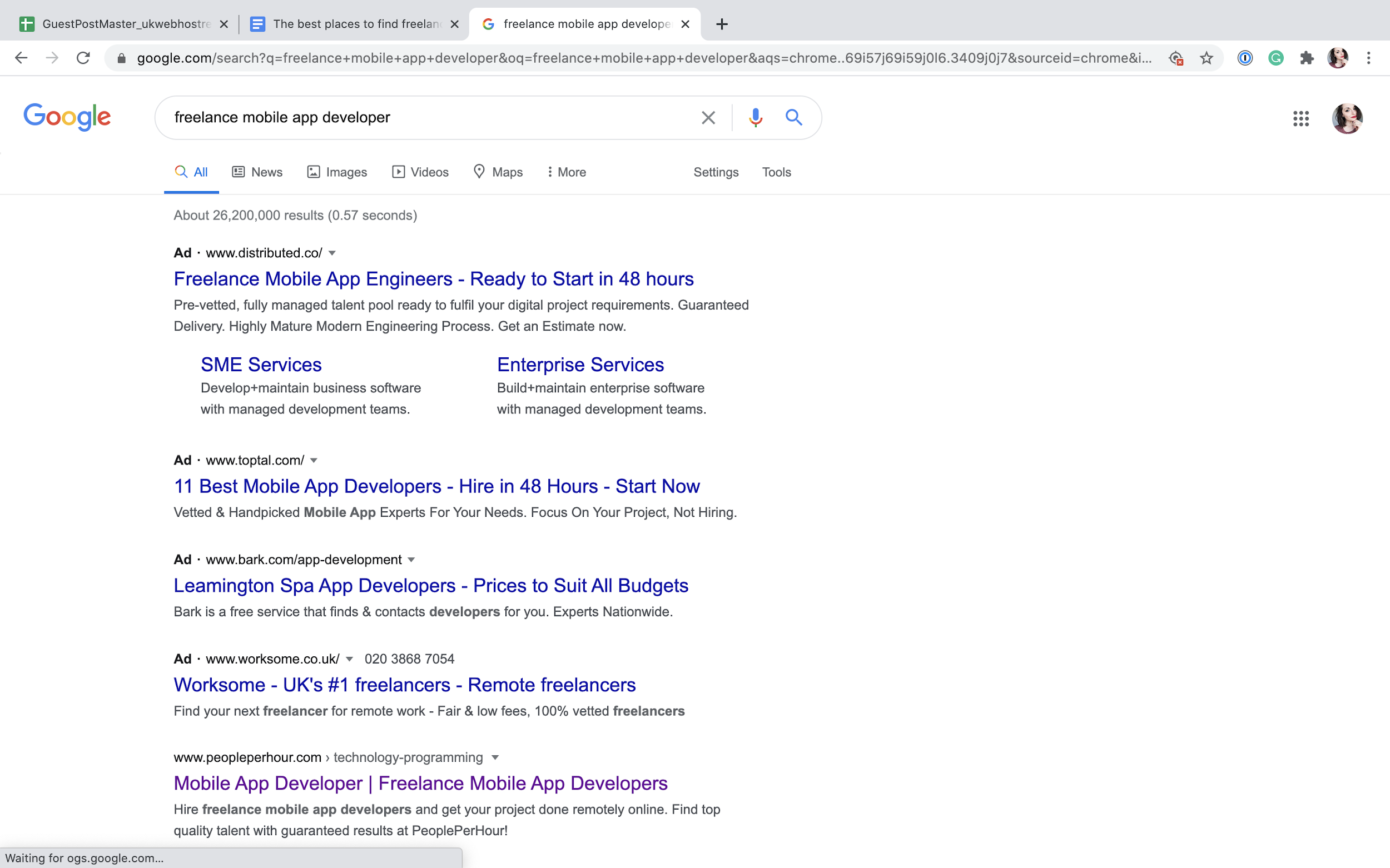The image size is (1390, 868).
Task: Click the browser forward arrow
Action: click(x=52, y=58)
